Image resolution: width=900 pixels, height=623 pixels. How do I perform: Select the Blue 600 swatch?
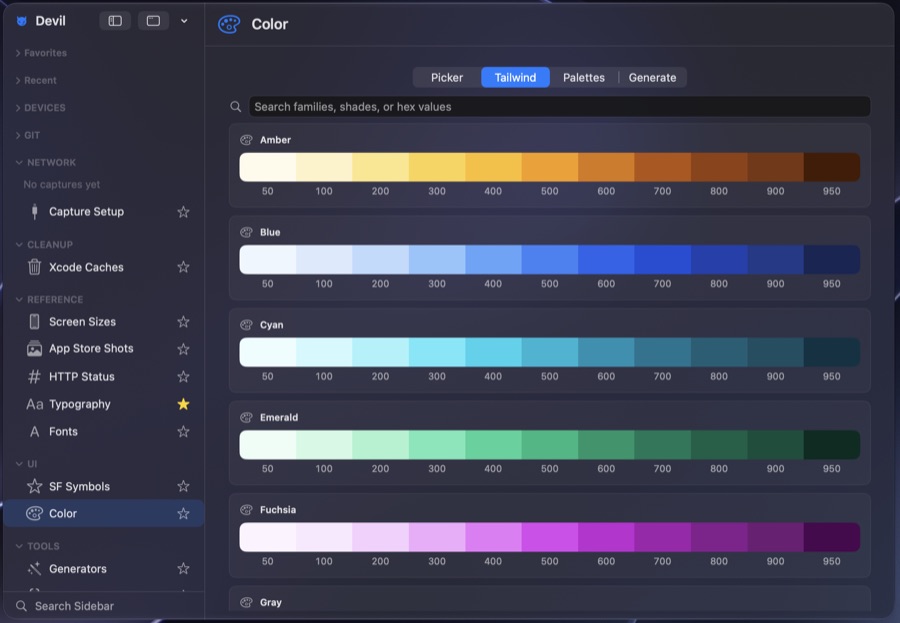click(x=606, y=260)
